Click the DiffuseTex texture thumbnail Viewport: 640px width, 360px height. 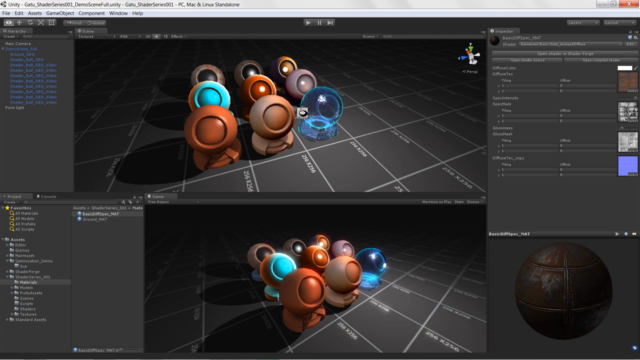tap(628, 82)
